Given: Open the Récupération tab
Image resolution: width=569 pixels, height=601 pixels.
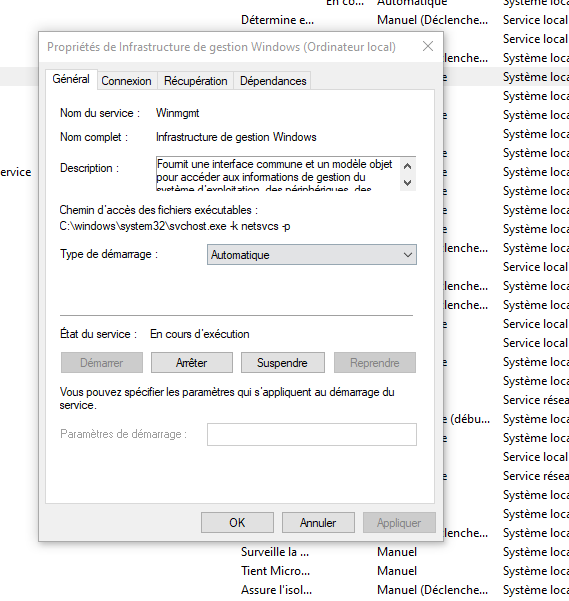Looking at the screenshot, I should click(195, 81).
